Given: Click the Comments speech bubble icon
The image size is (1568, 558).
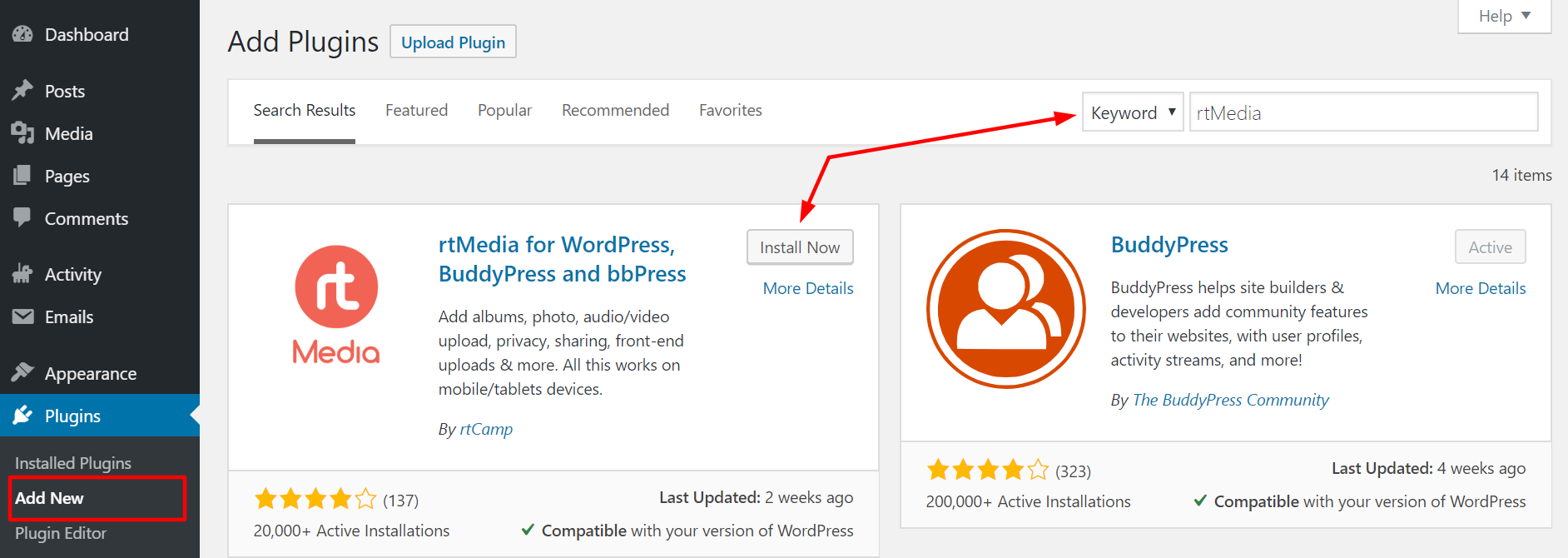Looking at the screenshot, I should coord(22,217).
